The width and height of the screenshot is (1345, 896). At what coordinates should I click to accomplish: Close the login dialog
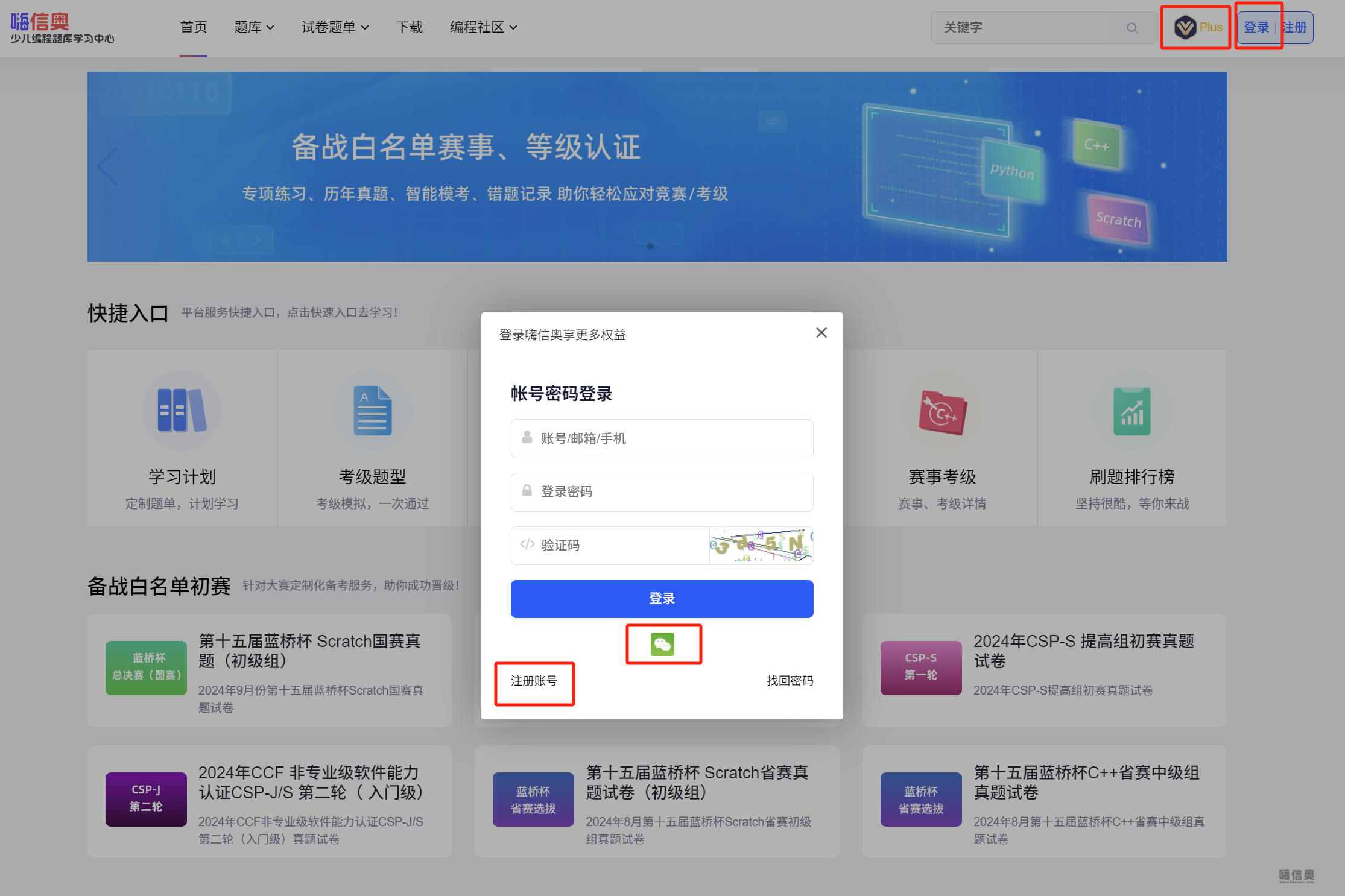[x=821, y=333]
